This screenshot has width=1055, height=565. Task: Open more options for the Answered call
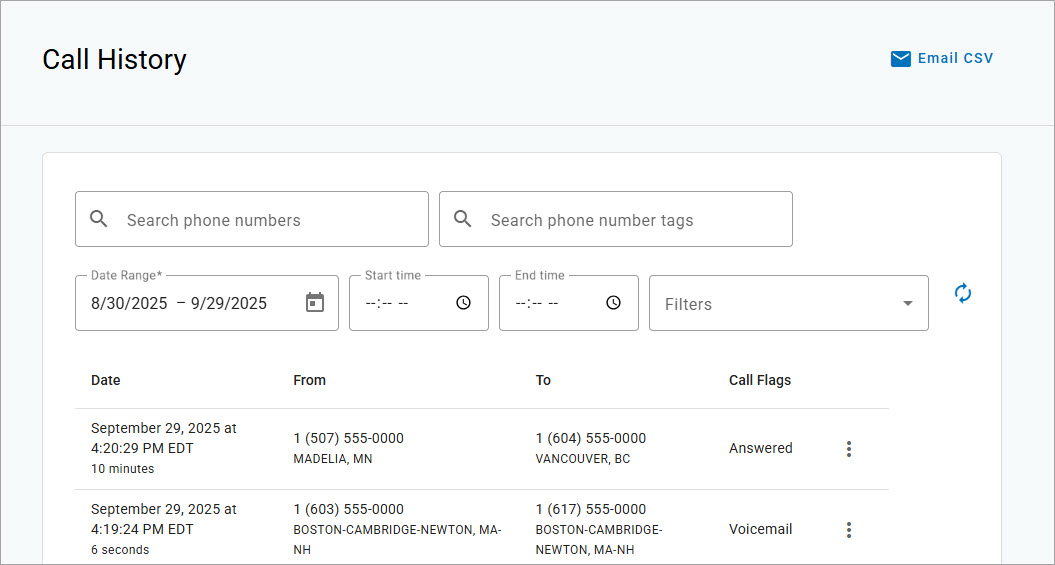[x=849, y=449]
